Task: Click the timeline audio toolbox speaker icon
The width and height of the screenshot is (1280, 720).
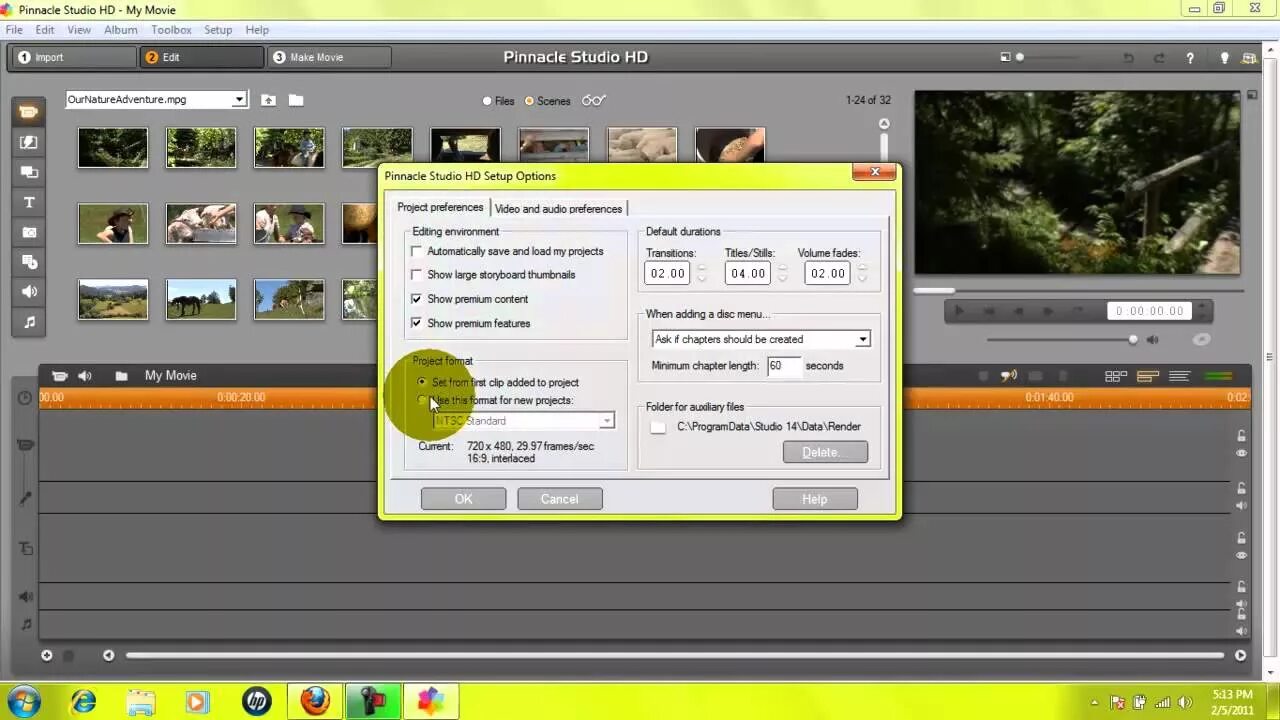Action: click(85, 376)
